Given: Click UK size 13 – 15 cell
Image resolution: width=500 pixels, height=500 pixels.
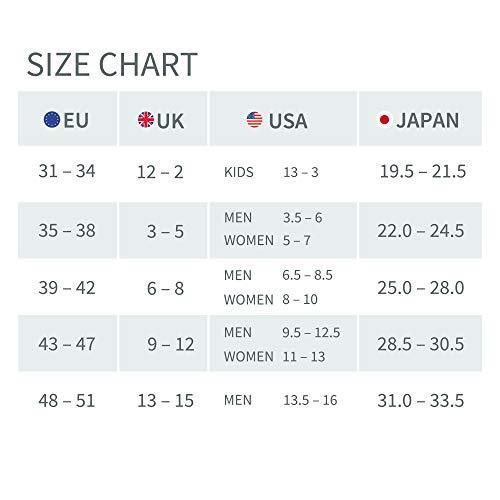Looking at the screenshot, I should click(x=166, y=401).
